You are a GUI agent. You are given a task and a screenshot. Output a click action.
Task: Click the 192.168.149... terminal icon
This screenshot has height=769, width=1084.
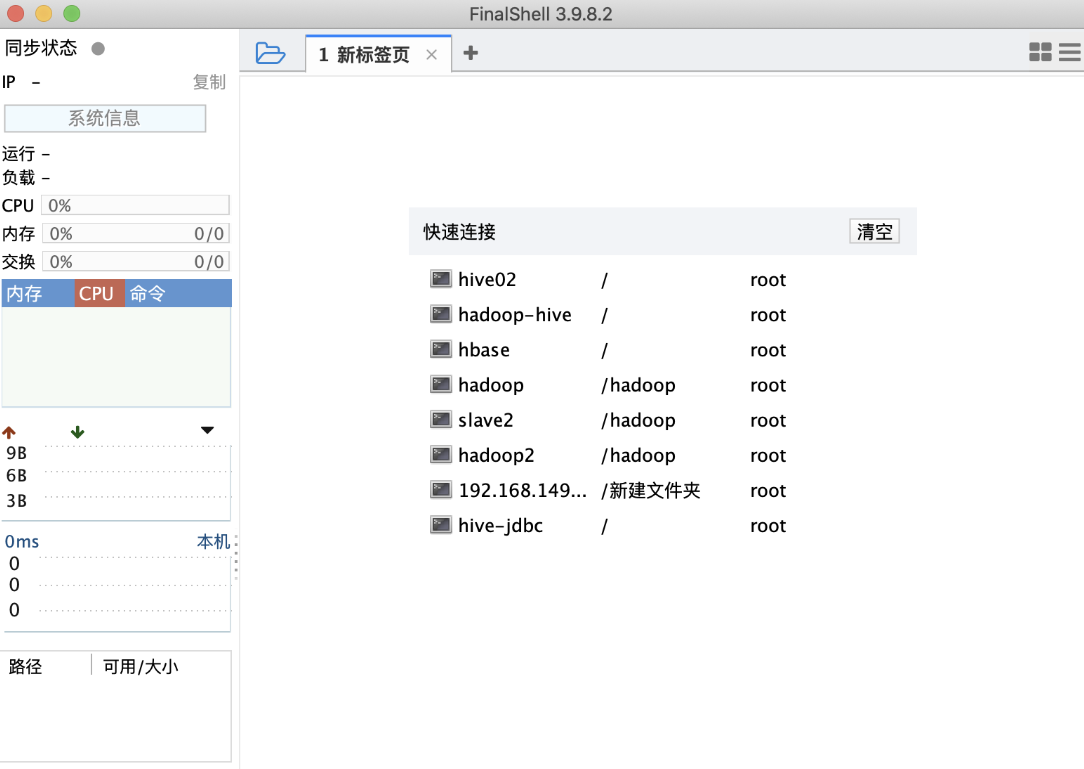pos(441,490)
